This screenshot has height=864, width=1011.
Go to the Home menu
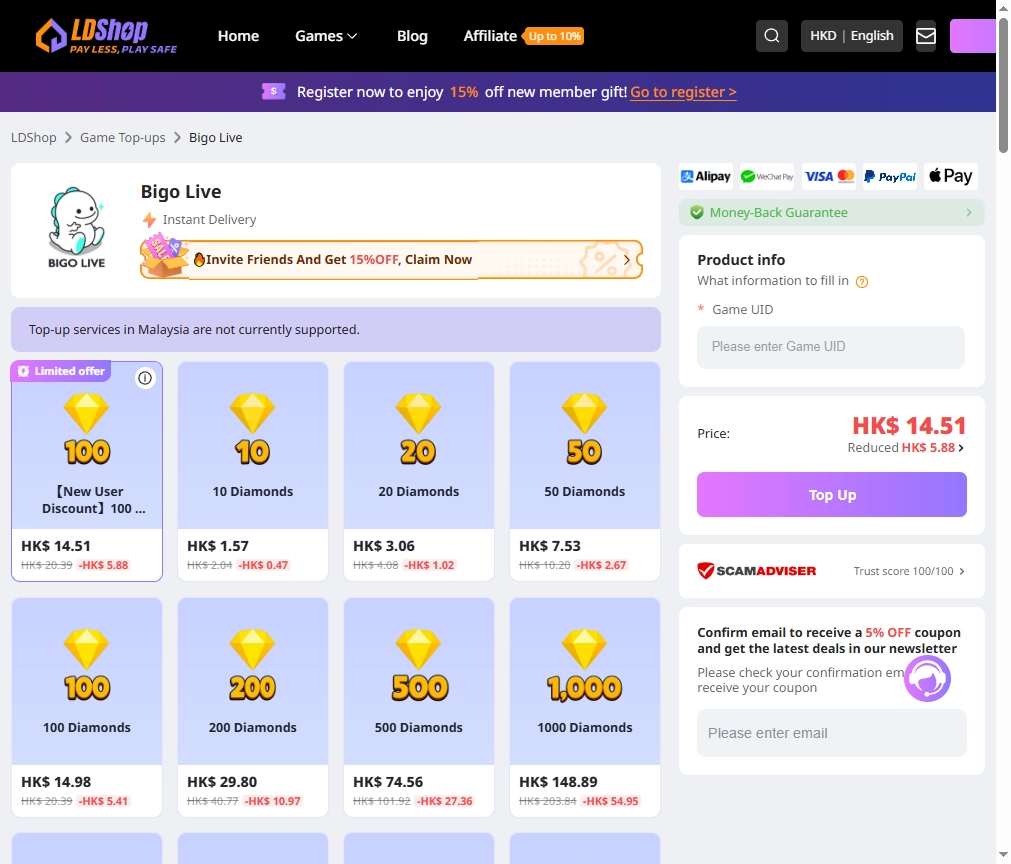click(x=238, y=36)
